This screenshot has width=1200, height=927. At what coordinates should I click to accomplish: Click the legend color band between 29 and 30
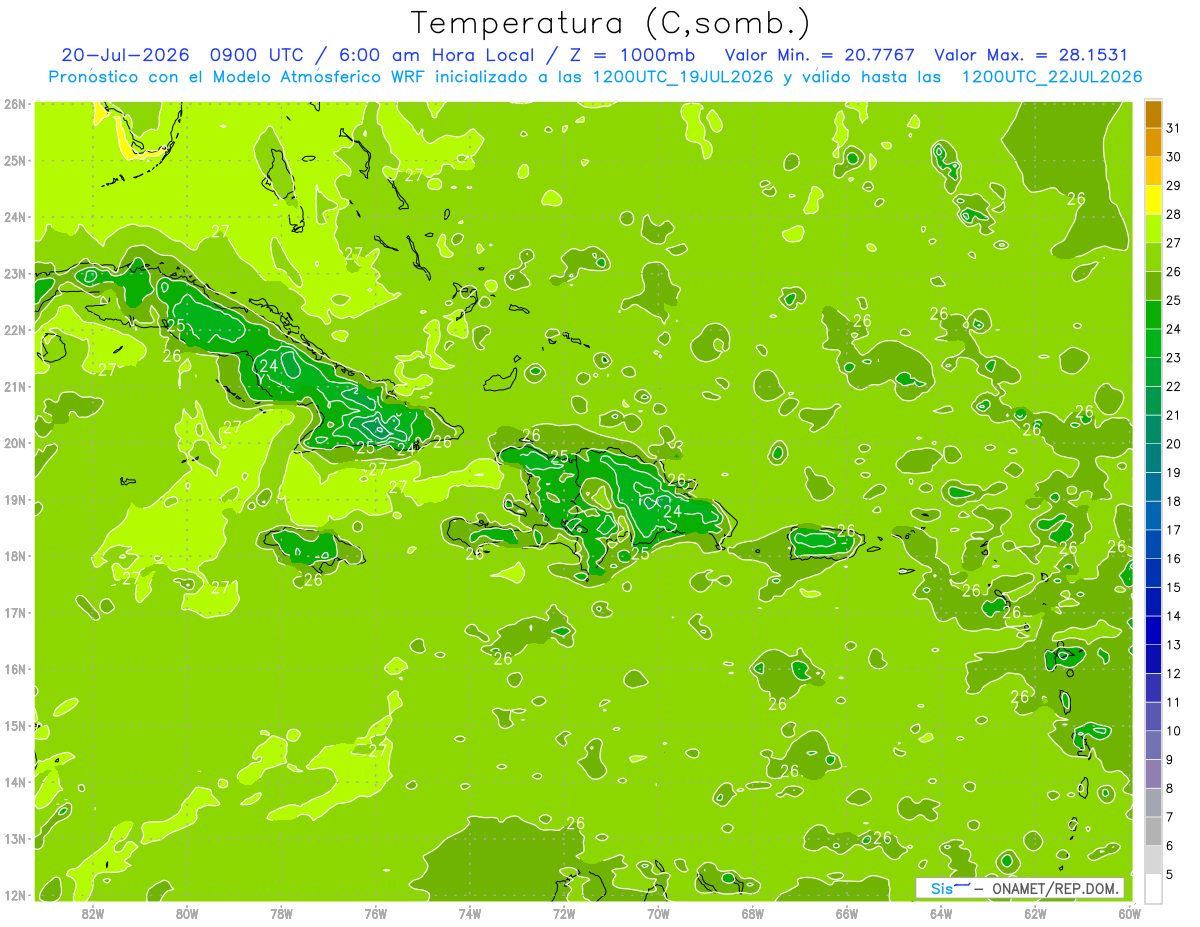pos(1153,171)
